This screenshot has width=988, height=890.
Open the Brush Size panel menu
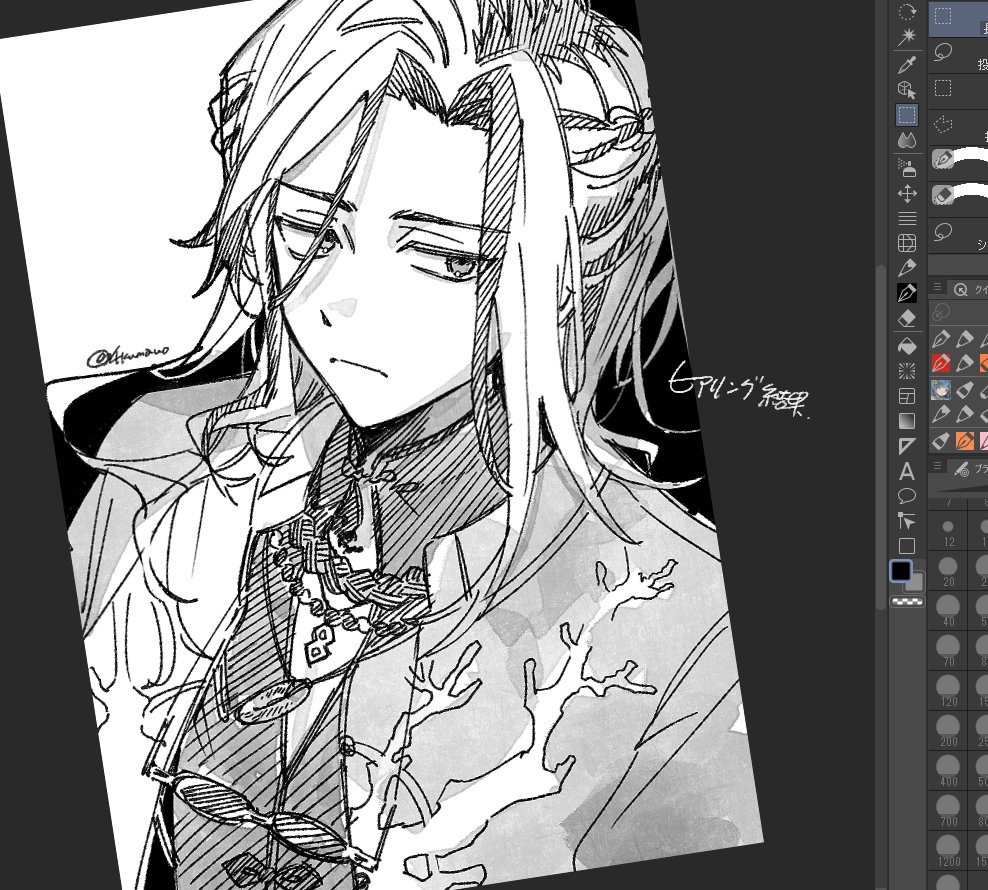[x=938, y=467]
